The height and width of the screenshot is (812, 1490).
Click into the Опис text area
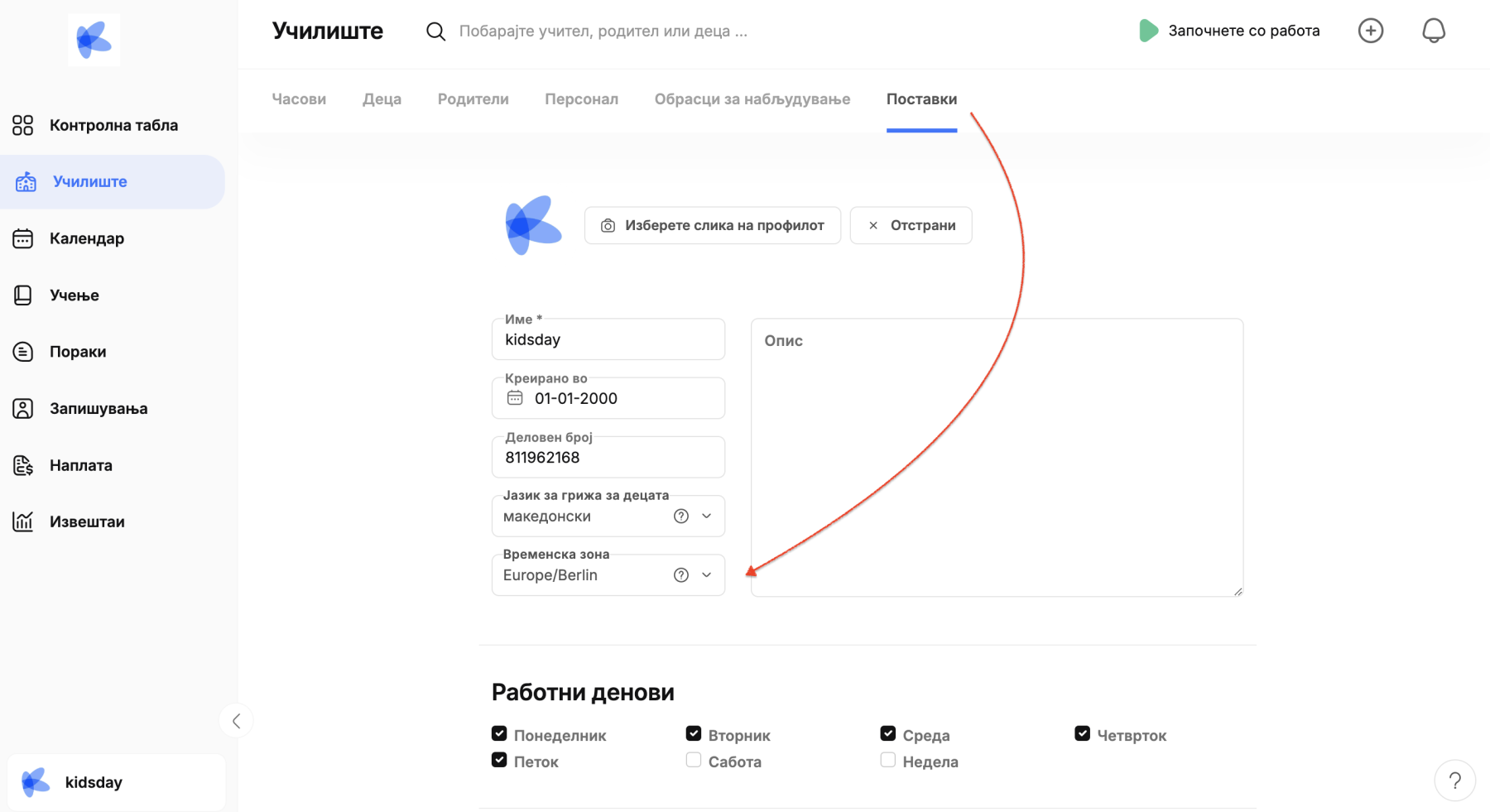(996, 455)
